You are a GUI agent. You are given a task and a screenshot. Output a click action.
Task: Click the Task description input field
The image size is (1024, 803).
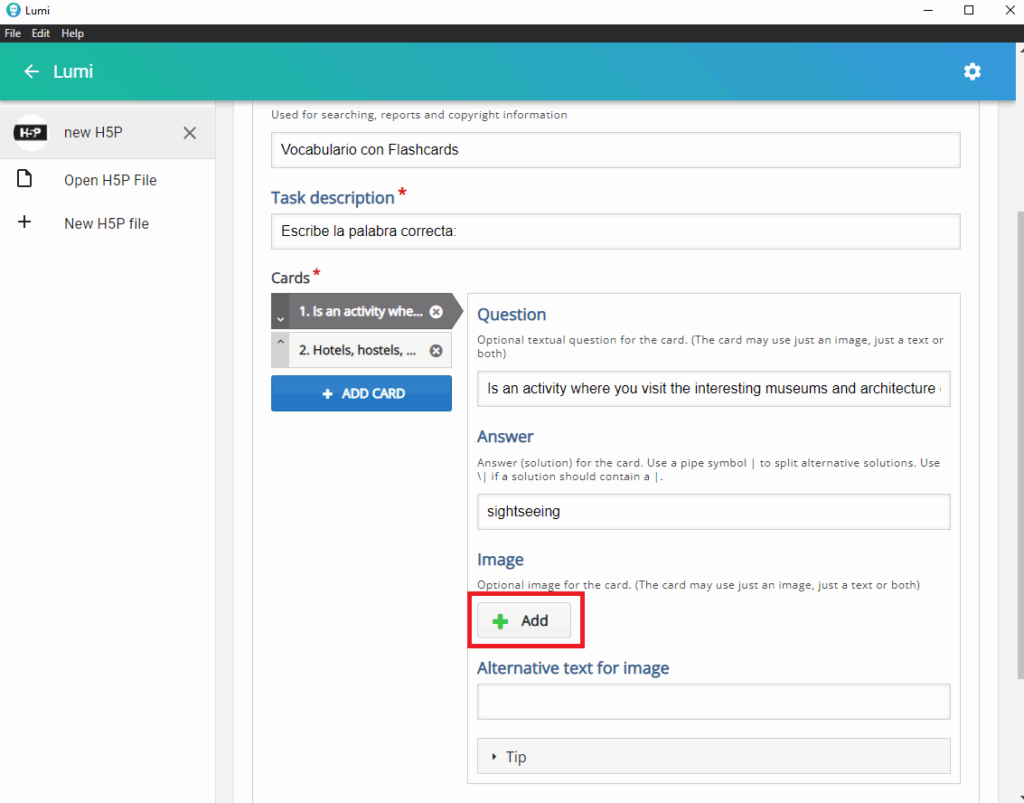615,231
